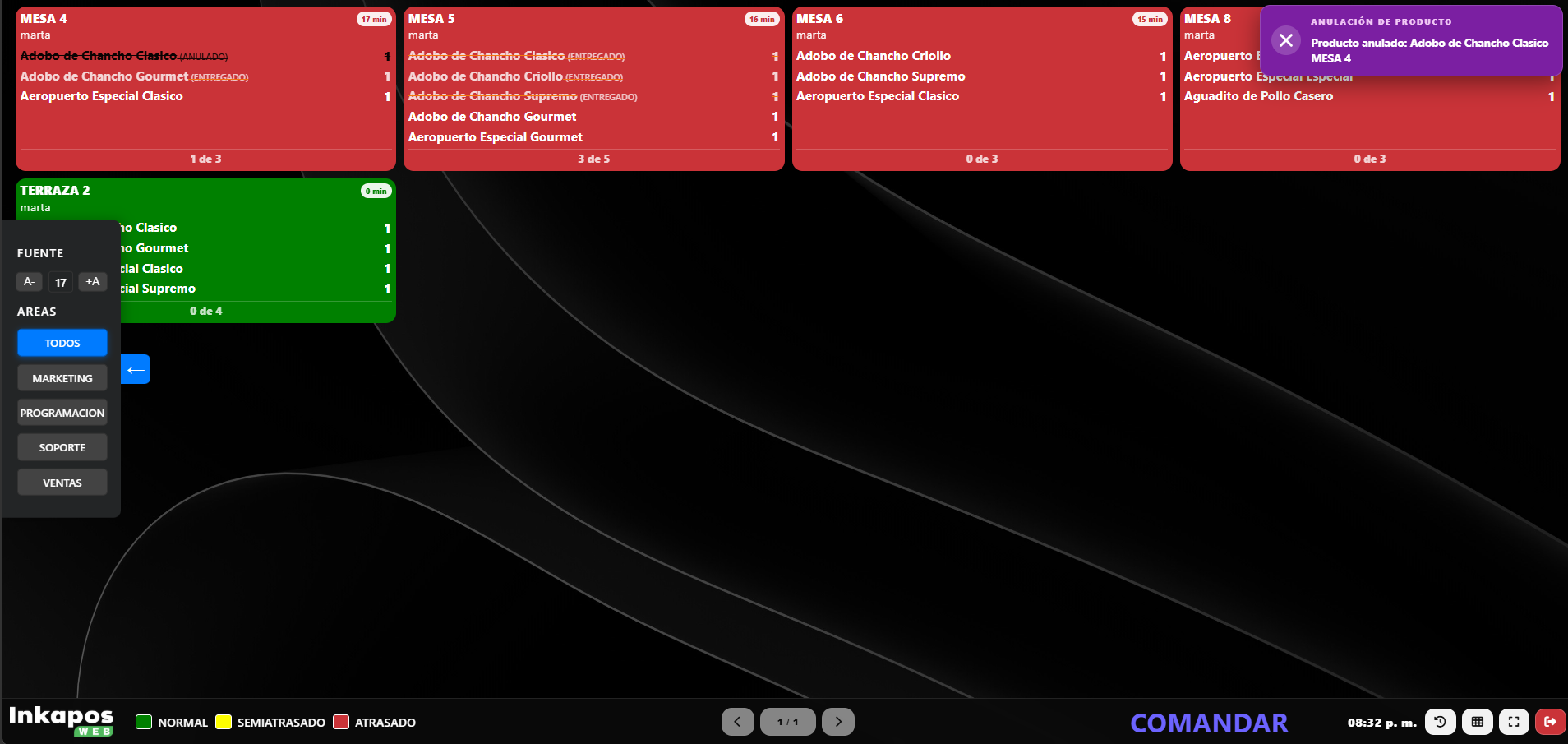
Task: Filter orders by SOPORTE area
Action: [x=62, y=447]
